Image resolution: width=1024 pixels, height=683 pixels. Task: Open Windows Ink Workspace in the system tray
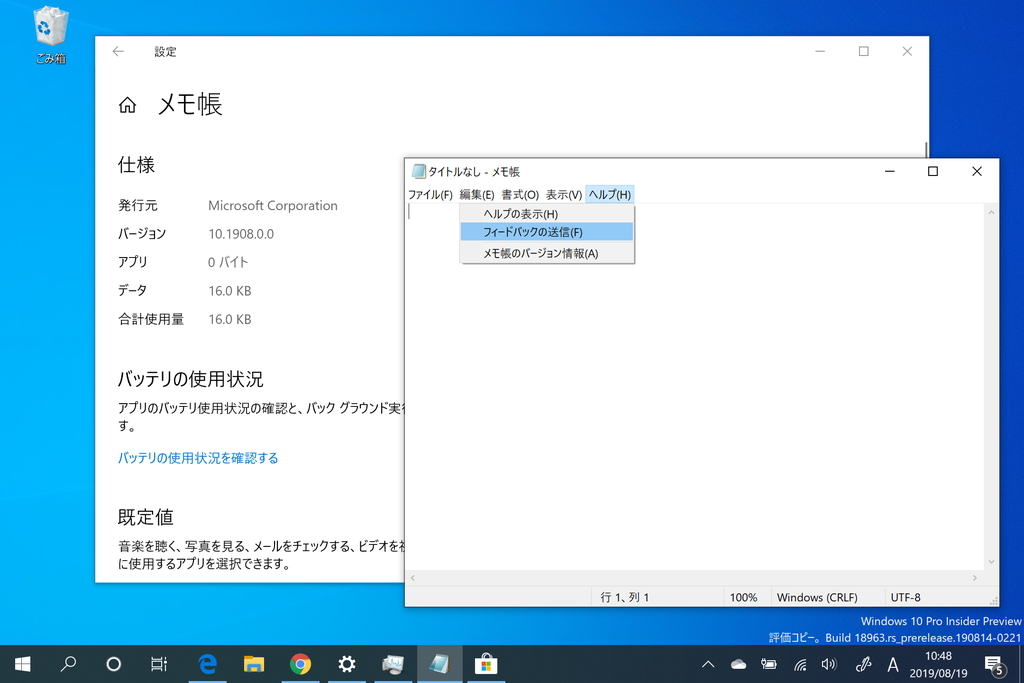point(862,664)
